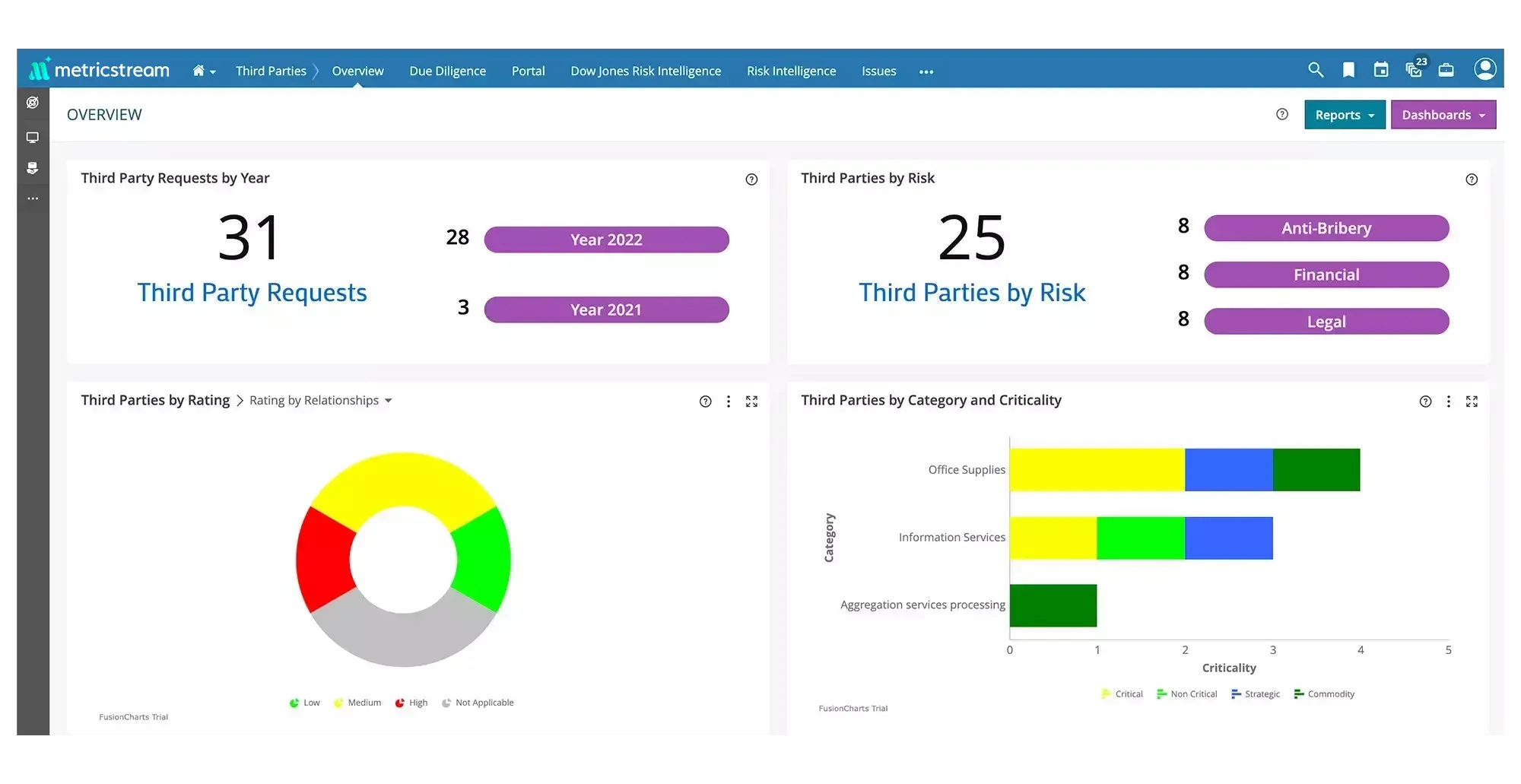
Task: Expand the Third Parties by Rating widget fullscreen
Action: pos(752,401)
